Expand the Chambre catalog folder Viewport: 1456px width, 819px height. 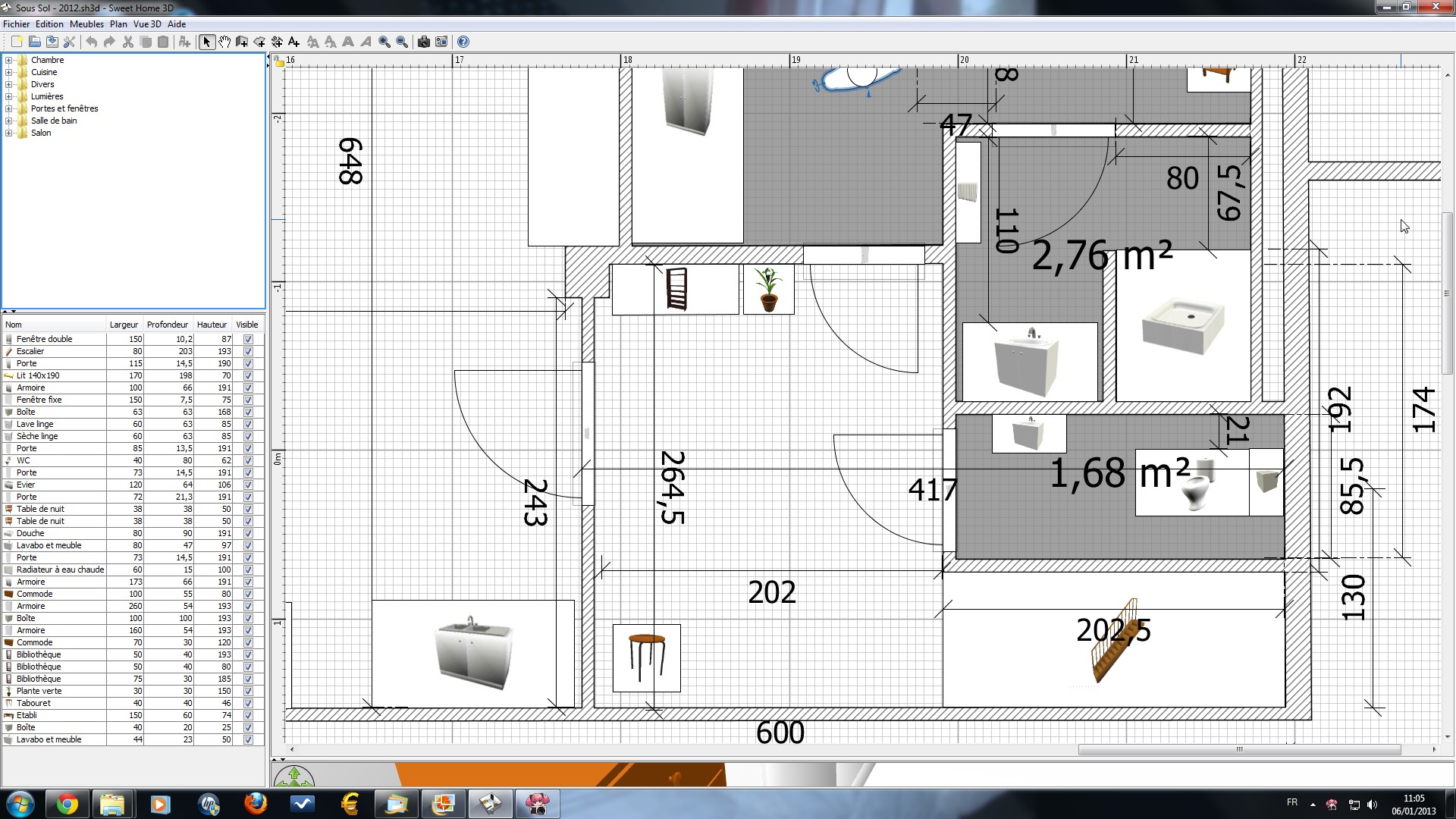(x=9, y=60)
